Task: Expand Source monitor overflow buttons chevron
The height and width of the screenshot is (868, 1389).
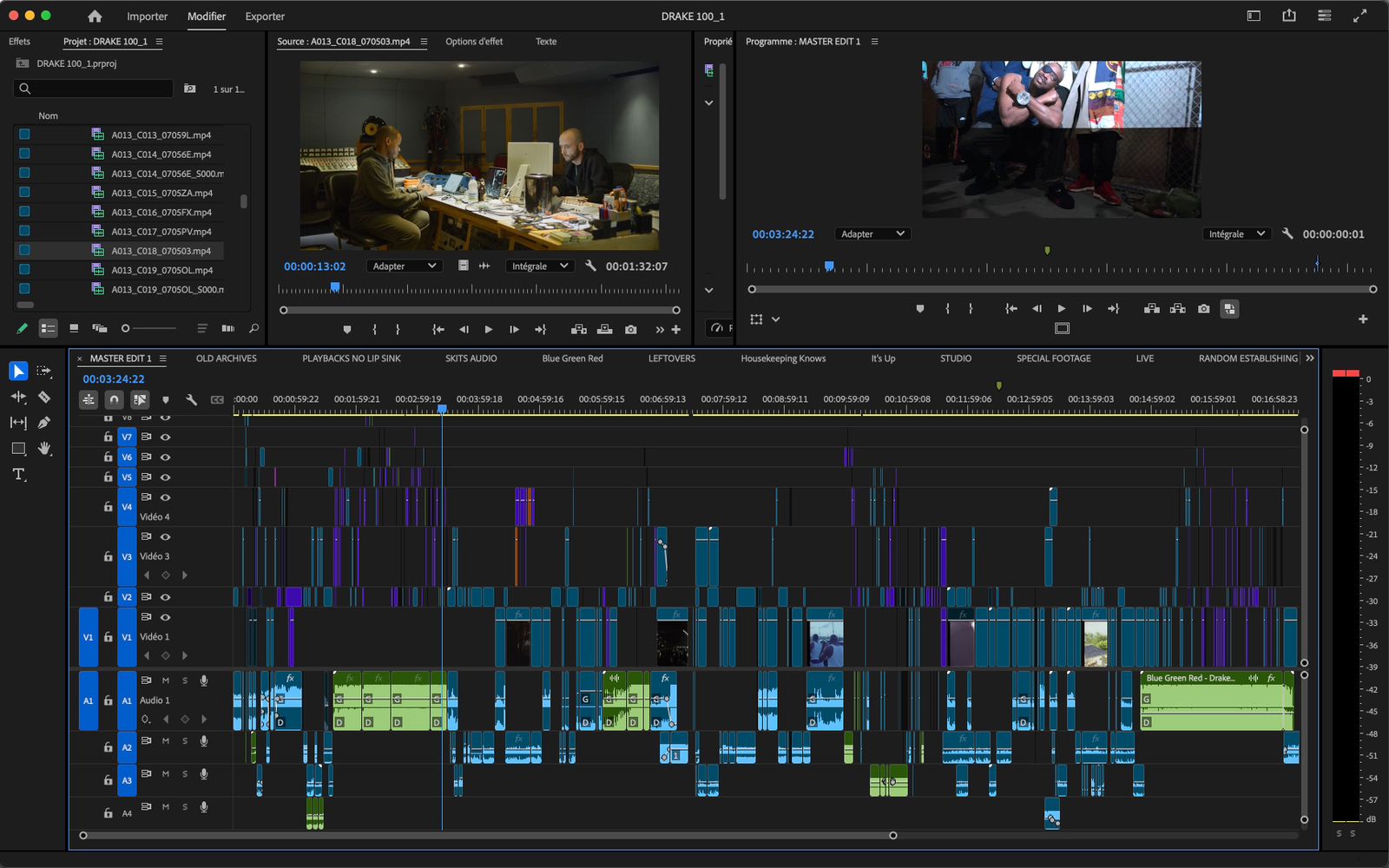Action: (660, 330)
